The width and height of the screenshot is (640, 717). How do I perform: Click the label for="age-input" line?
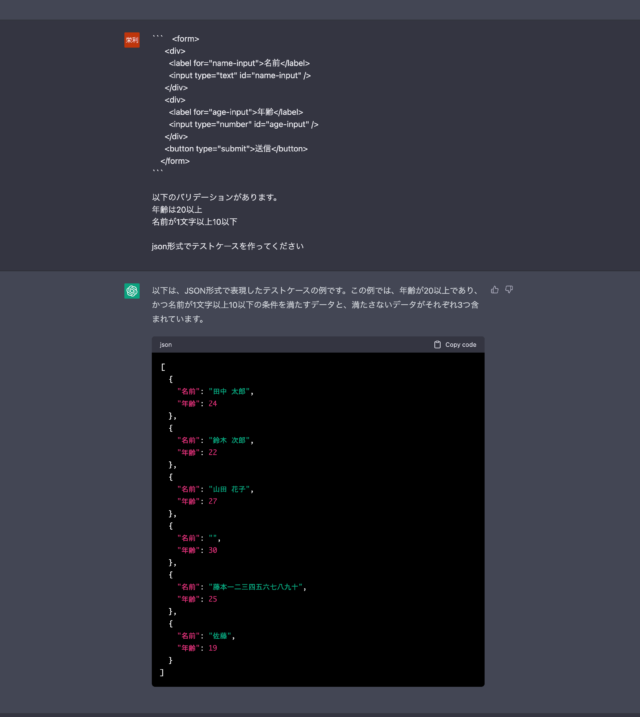(x=236, y=112)
